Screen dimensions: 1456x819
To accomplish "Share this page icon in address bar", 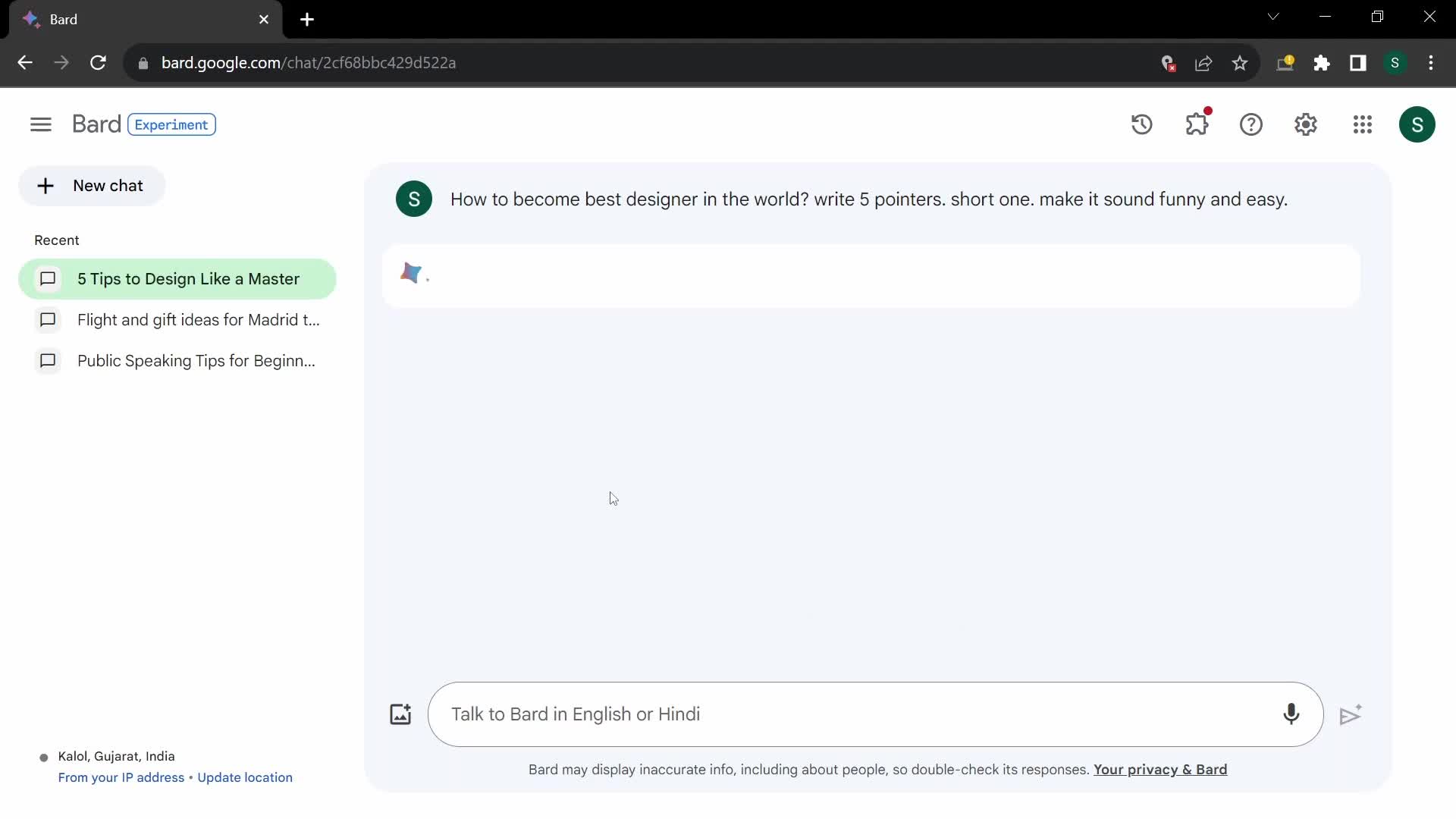I will coord(1203,63).
